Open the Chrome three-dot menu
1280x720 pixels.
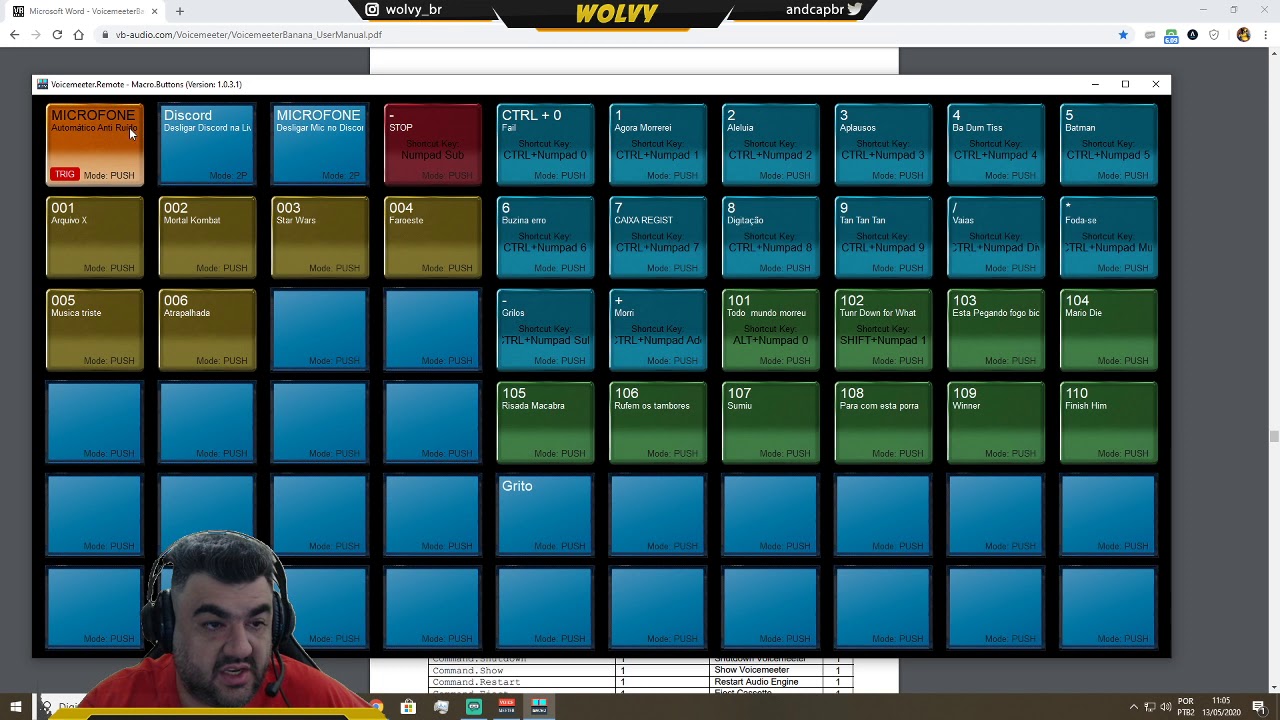[1266, 35]
